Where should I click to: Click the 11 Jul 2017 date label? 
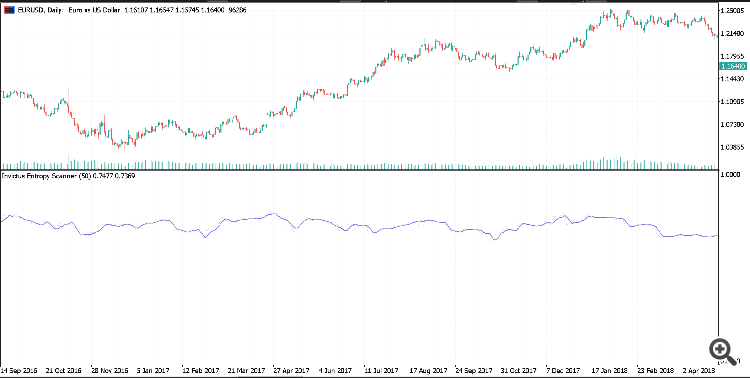tap(381, 370)
